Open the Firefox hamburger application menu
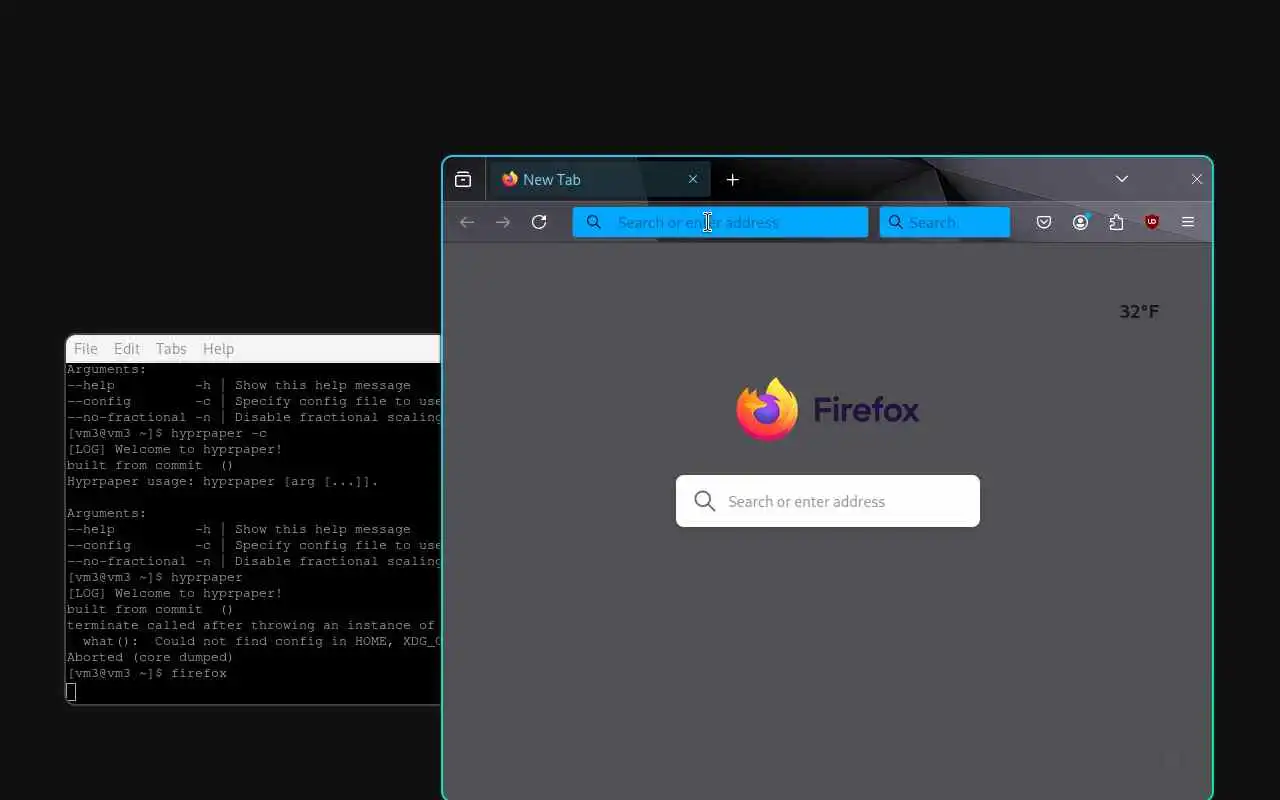 tap(1188, 222)
